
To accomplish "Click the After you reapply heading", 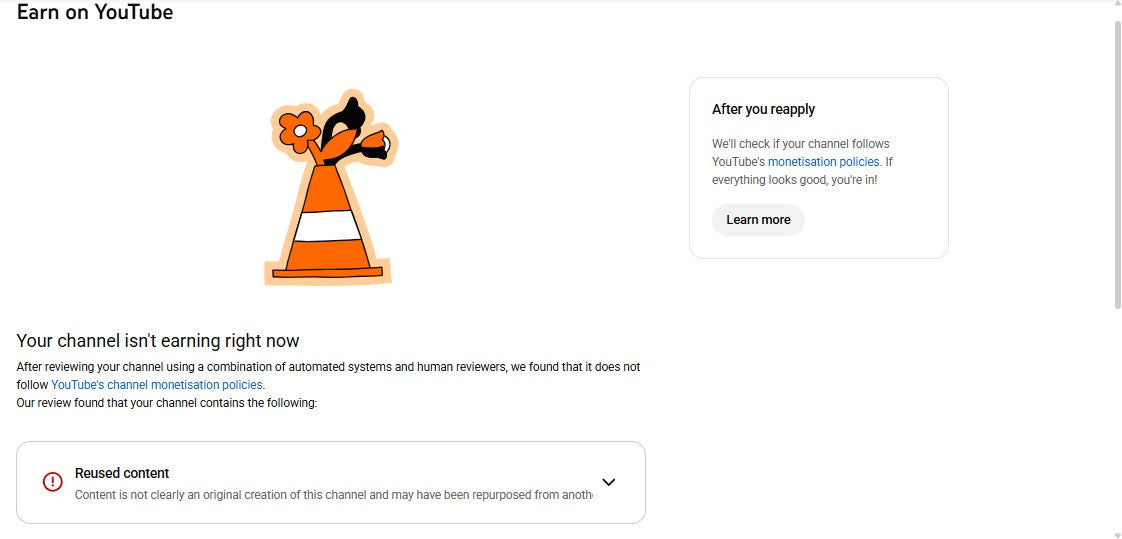I will click(x=763, y=109).
